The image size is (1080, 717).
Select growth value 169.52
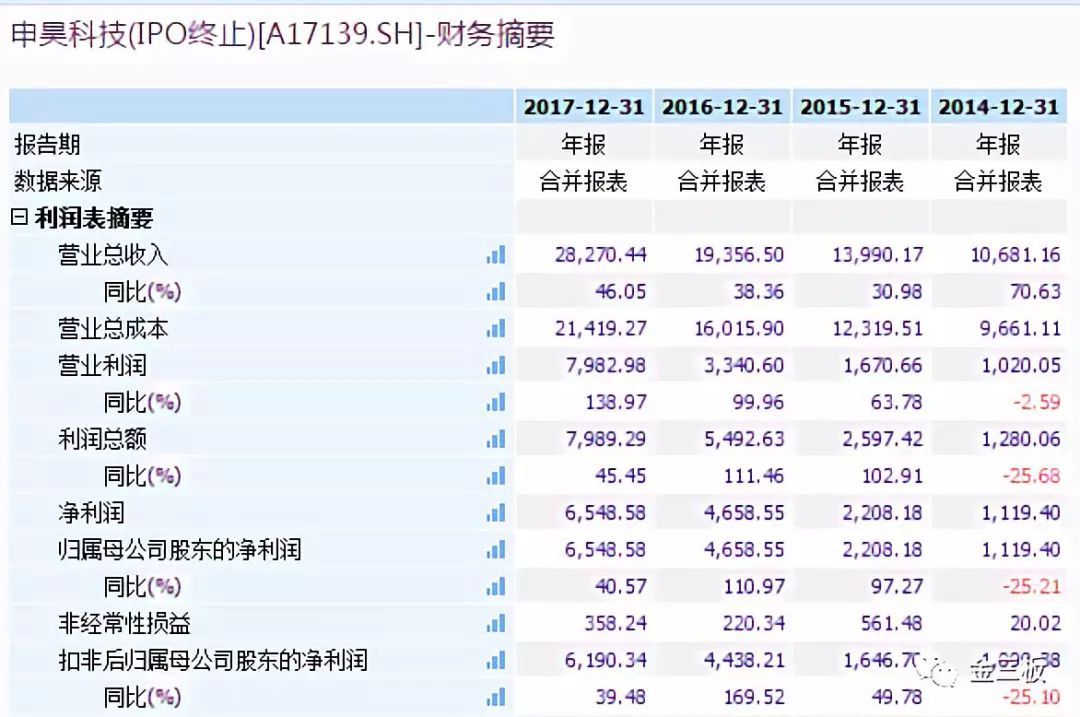coord(754,697)
